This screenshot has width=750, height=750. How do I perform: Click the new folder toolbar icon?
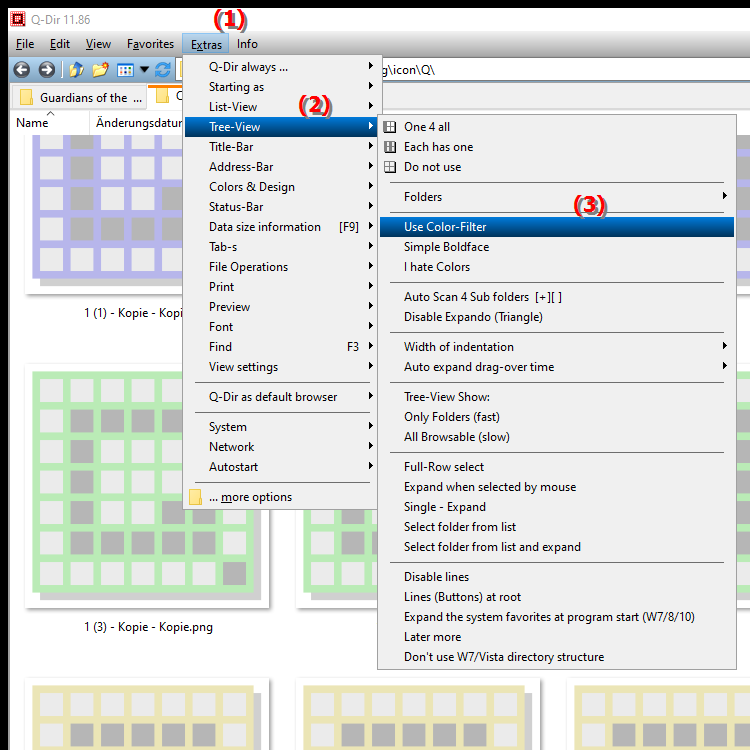100,70
